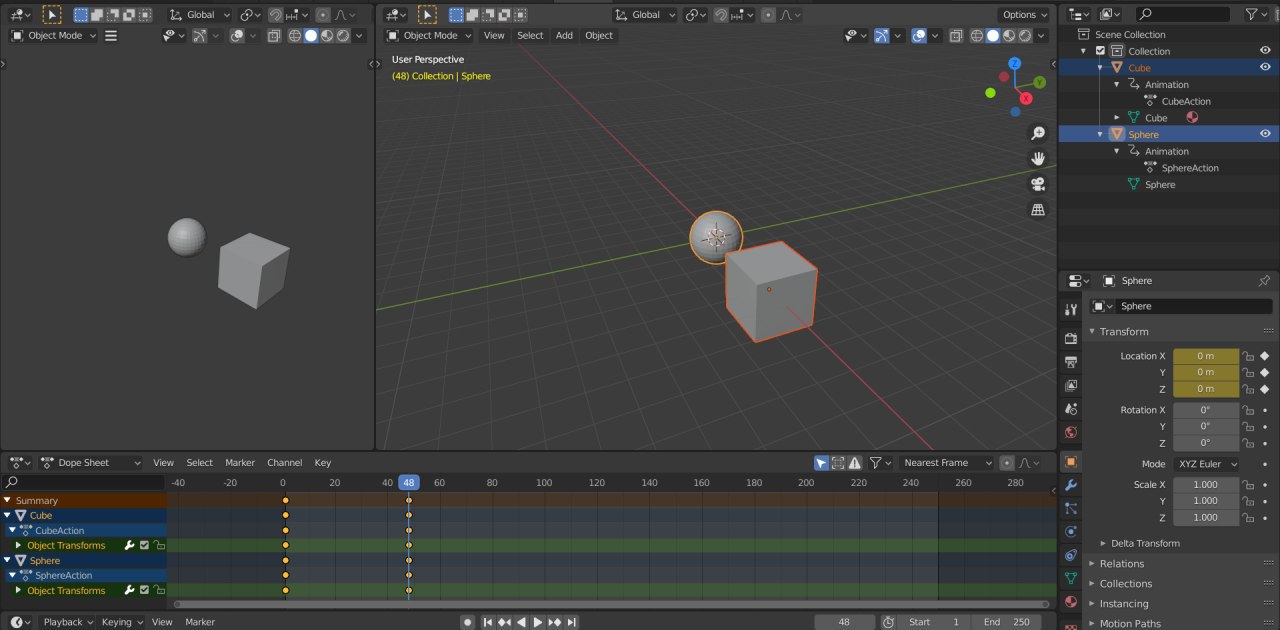Jump to the last frame
The image size is (1280, 630).
(x=571, y=622)
